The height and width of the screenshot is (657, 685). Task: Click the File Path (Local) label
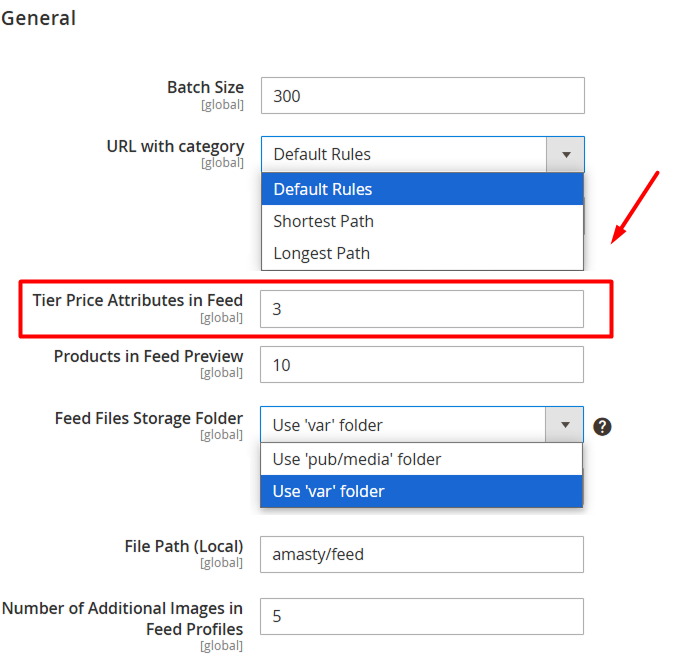coord(183,546)
